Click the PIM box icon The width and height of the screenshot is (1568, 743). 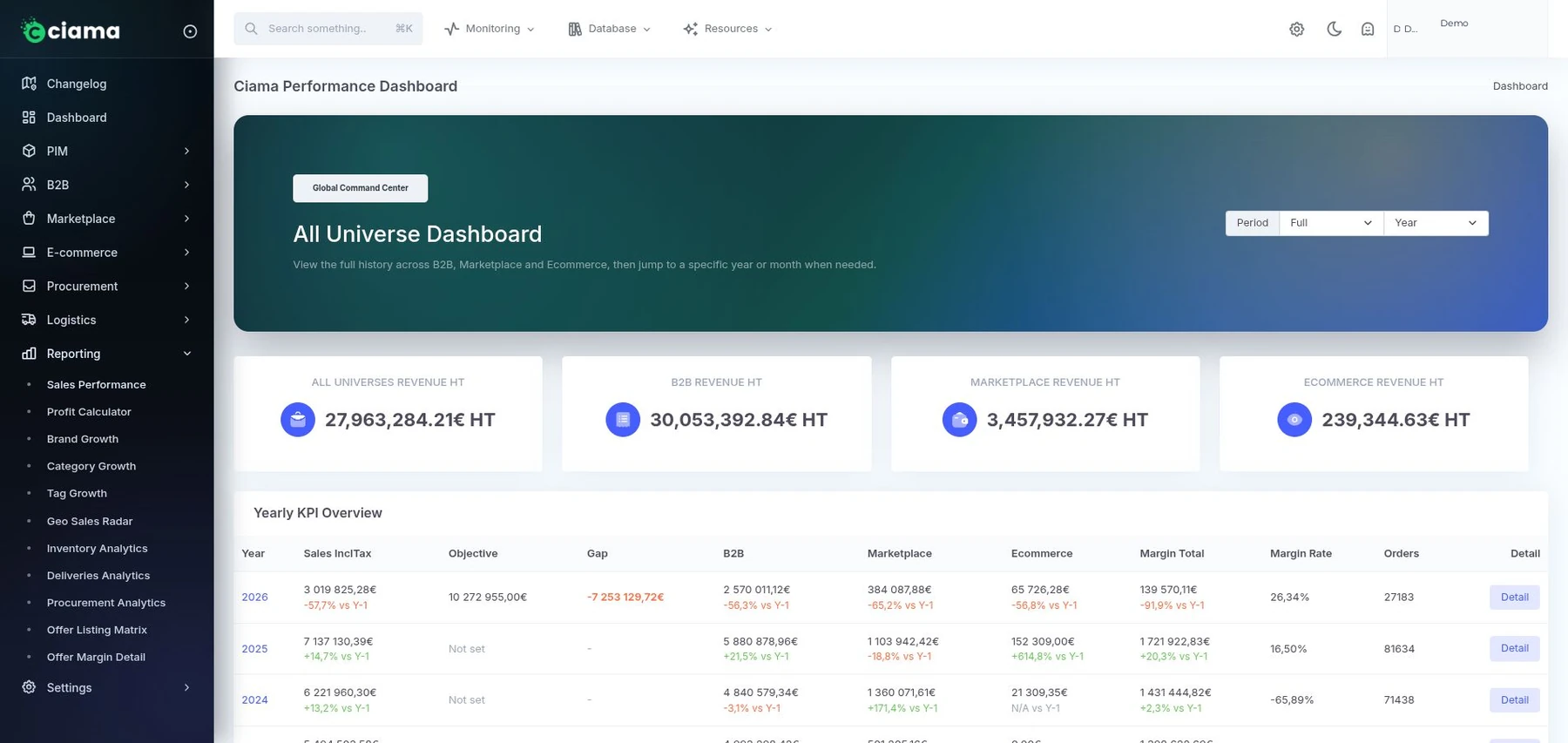coord(29,151)
